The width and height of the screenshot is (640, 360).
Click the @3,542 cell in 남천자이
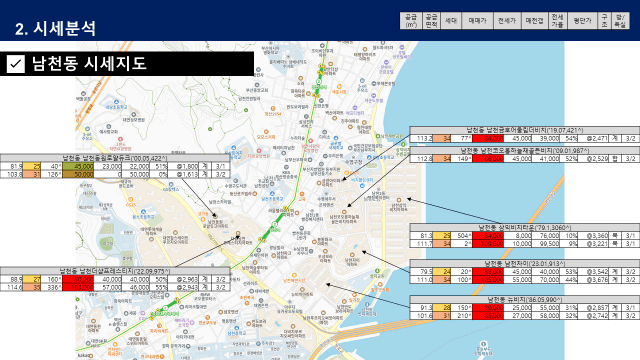[x=594, y=271]
